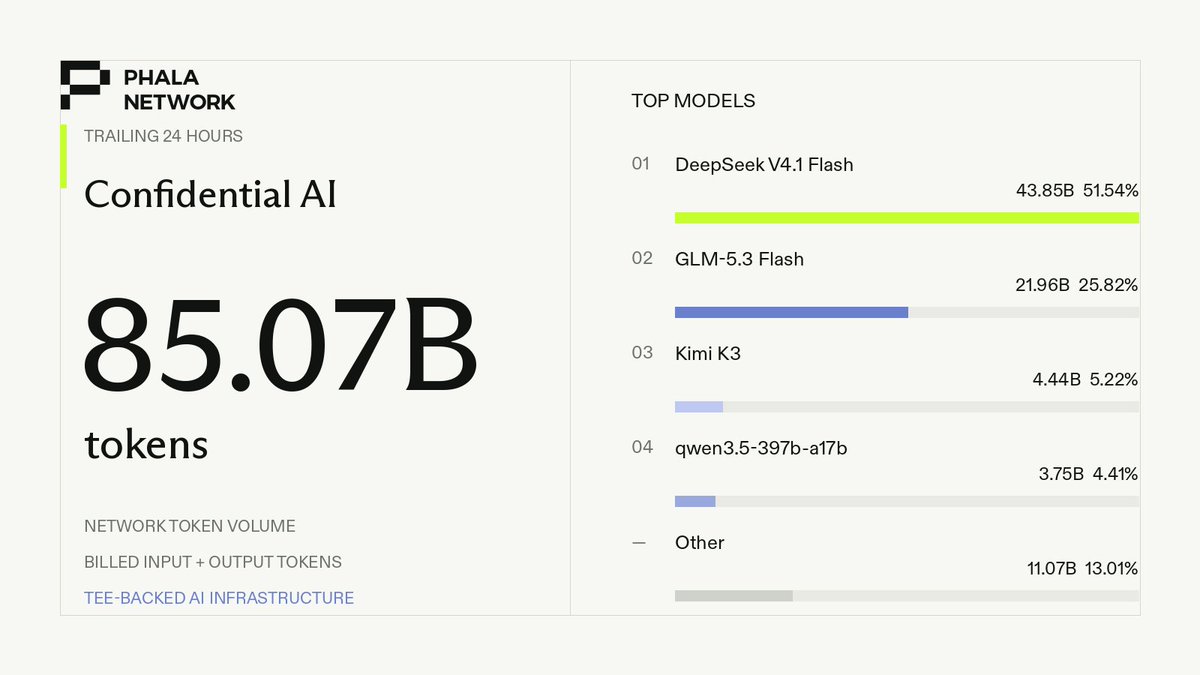Viewport: 1200px width, 675px height.
Task: Click the lime green DeepSeek usage bar
Action: tap(907, 218)
